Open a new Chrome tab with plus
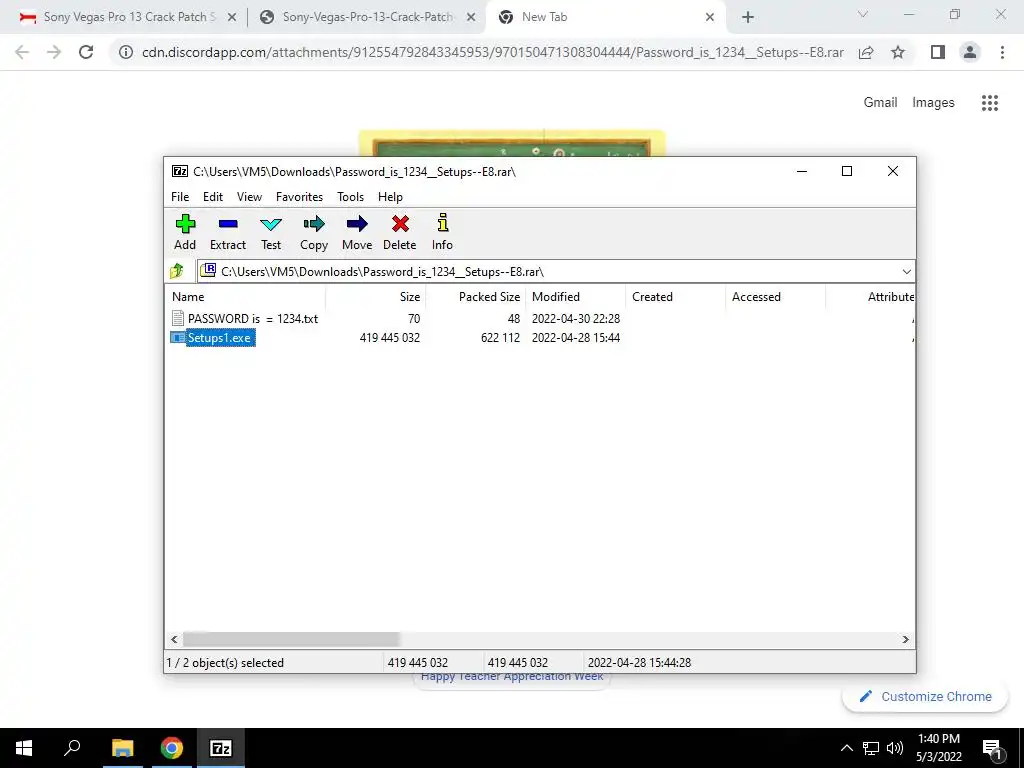 [x=748, y=18]
